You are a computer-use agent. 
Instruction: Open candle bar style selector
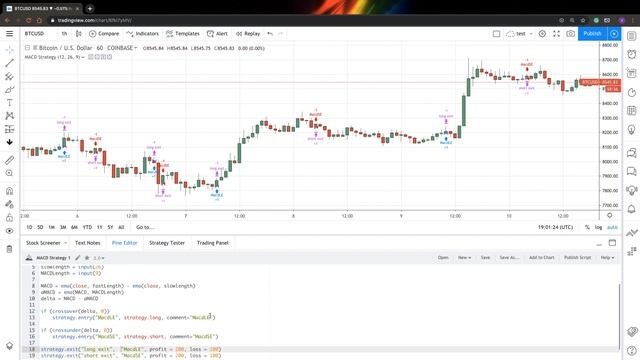(x=78, y=33)
